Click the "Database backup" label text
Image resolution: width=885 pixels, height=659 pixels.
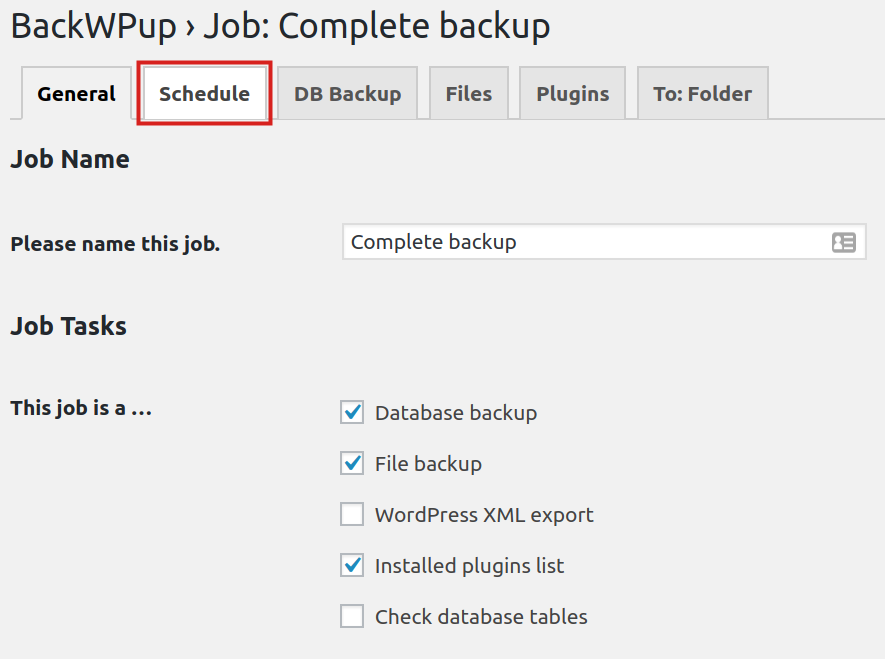(456, 413)
